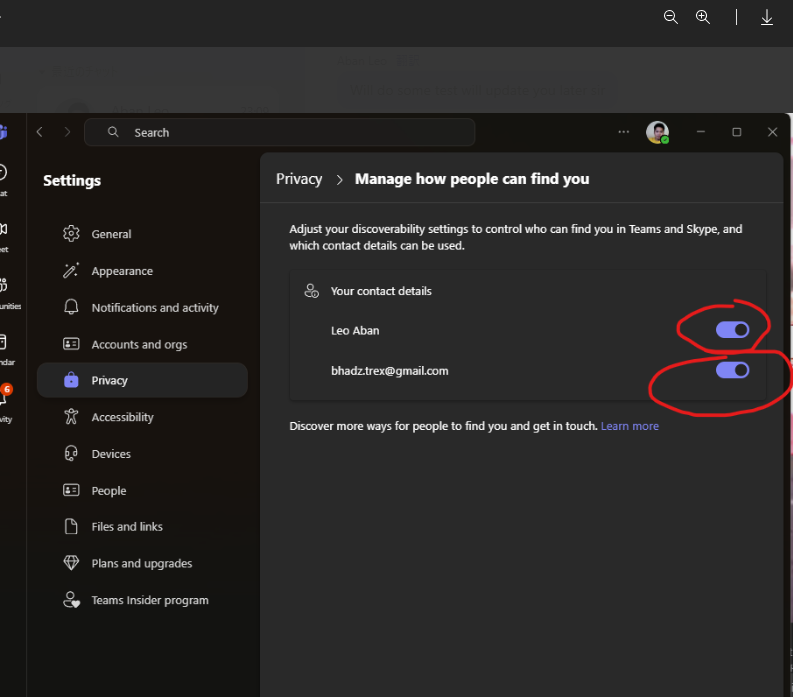Click the Appearance magic wand icon

[71, 271]
